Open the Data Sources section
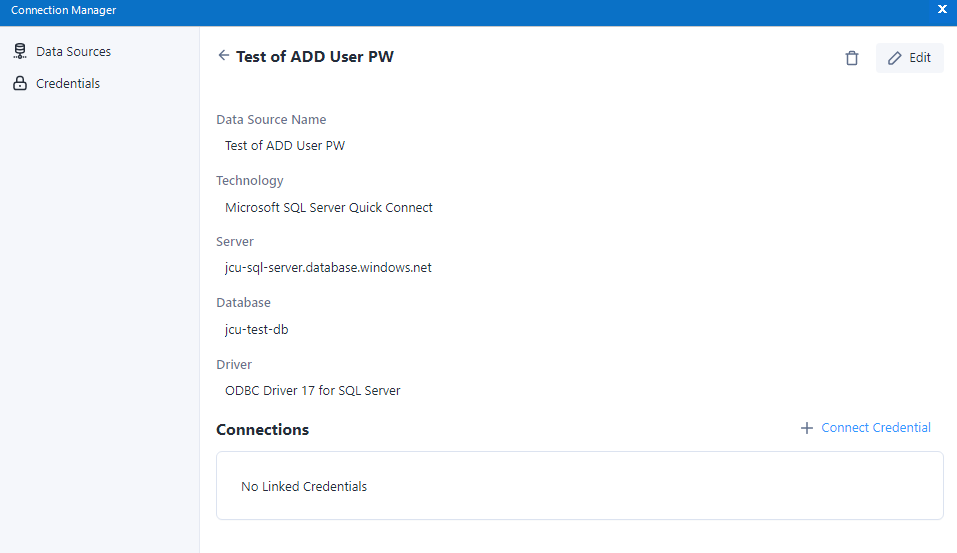957x553 pixels. click(x=73, y=51)
